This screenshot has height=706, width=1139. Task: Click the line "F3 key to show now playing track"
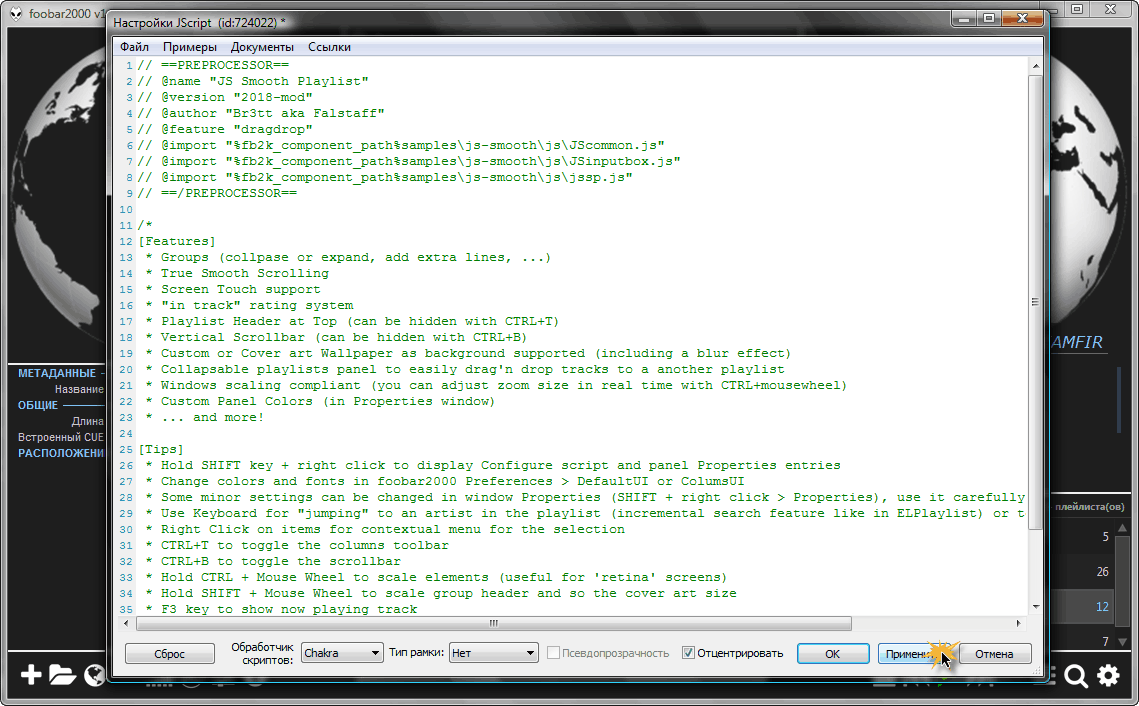tap(281, 609)
